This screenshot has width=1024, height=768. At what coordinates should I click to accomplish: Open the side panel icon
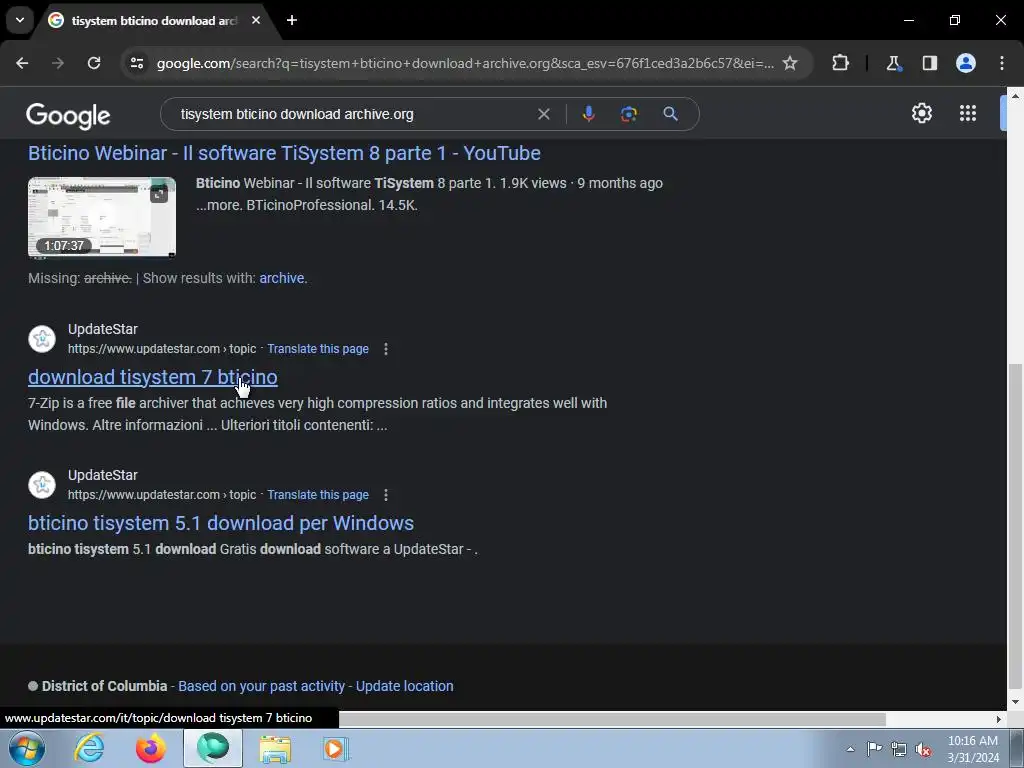click(x=929, y=63)
